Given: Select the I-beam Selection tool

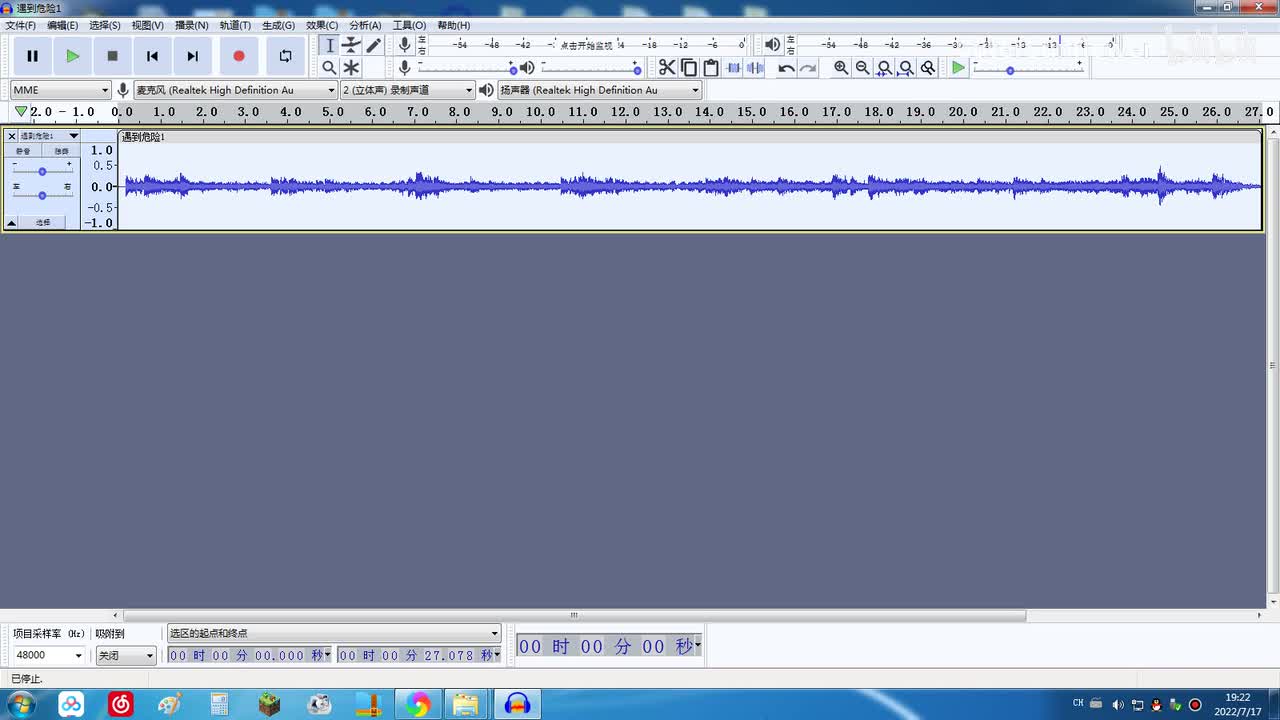Looking at the screenshot, I should point(329,46).
